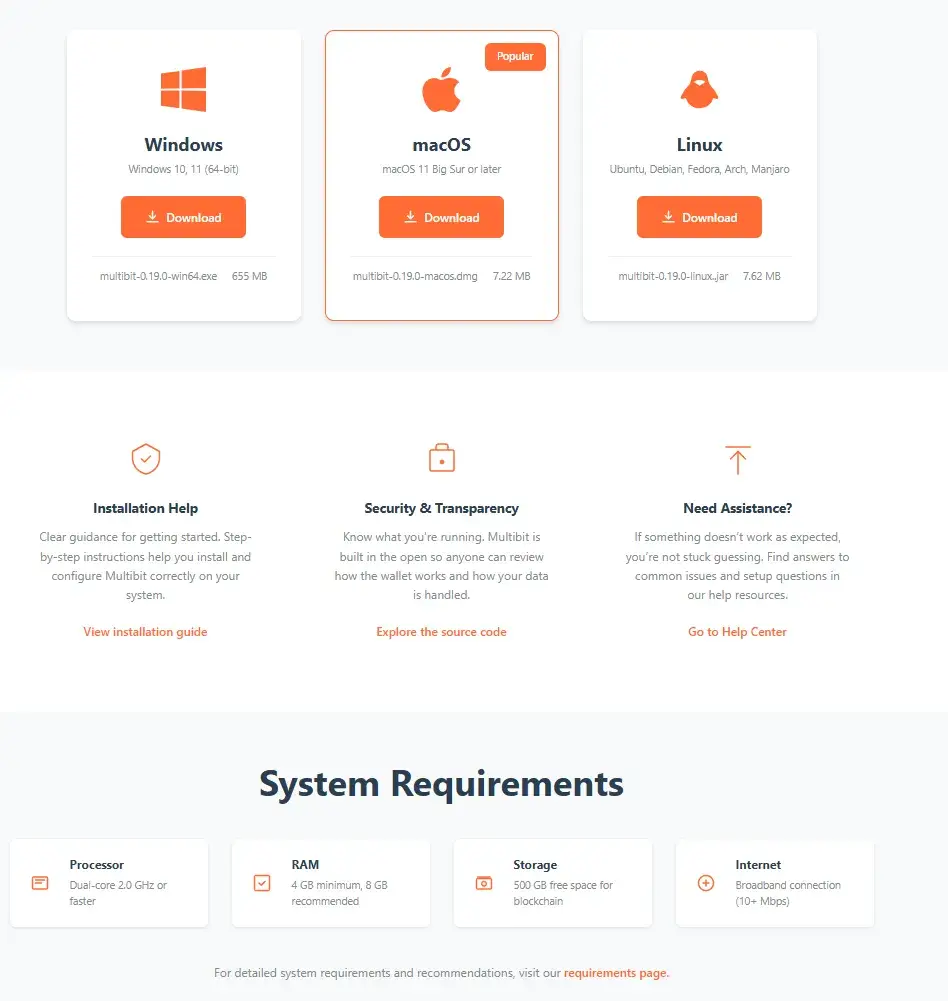This screenshot has width=948, height=1001.
Task: Open the Explore the source code link
Action: 441,631
